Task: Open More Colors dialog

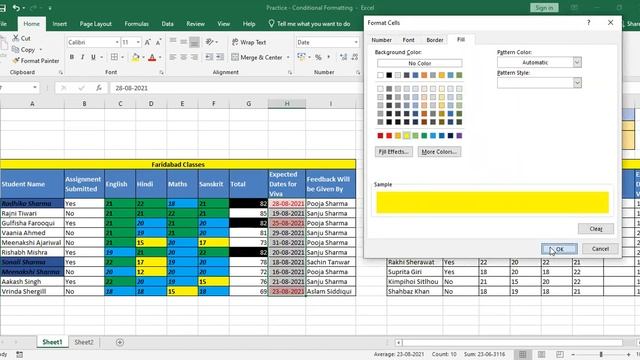Action: [439, 152]
